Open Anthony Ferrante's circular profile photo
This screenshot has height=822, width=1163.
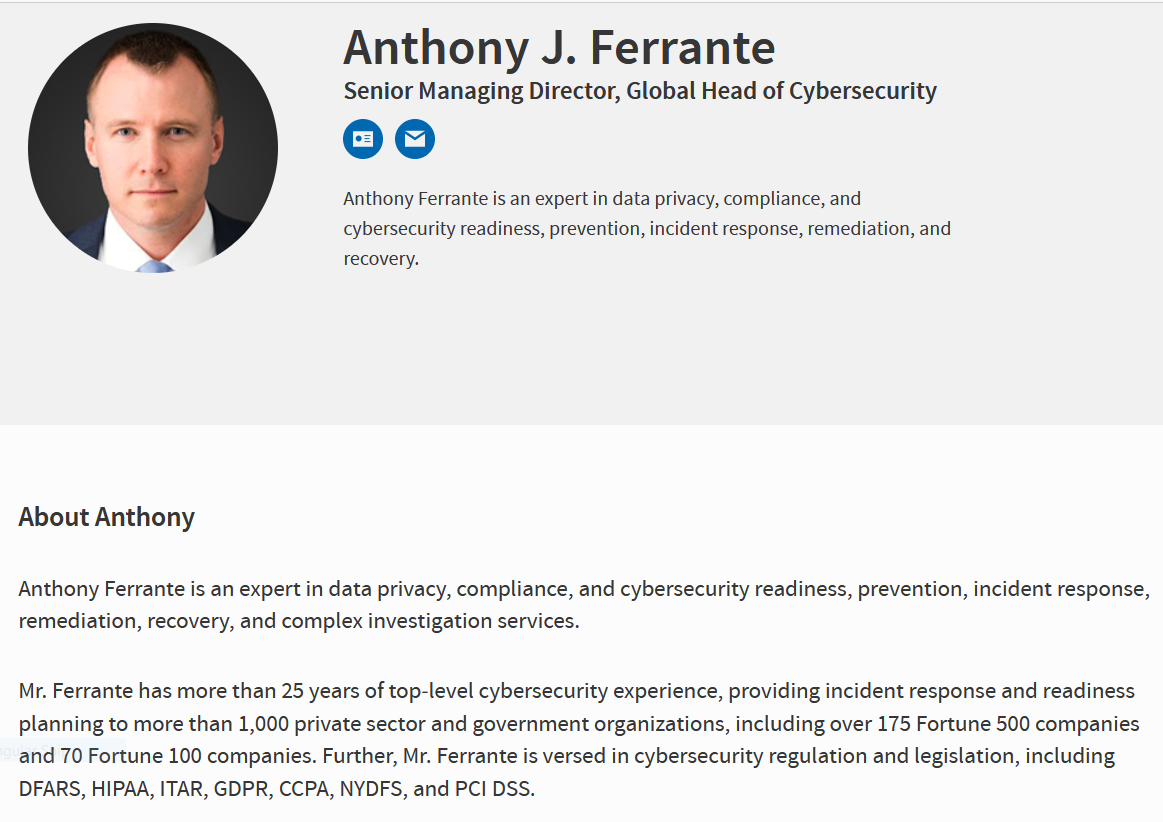[153, 148]
